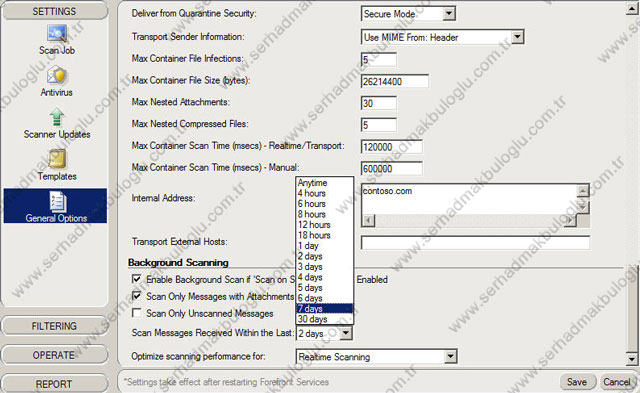Click Transport External Hosts field

coord(475,242)
